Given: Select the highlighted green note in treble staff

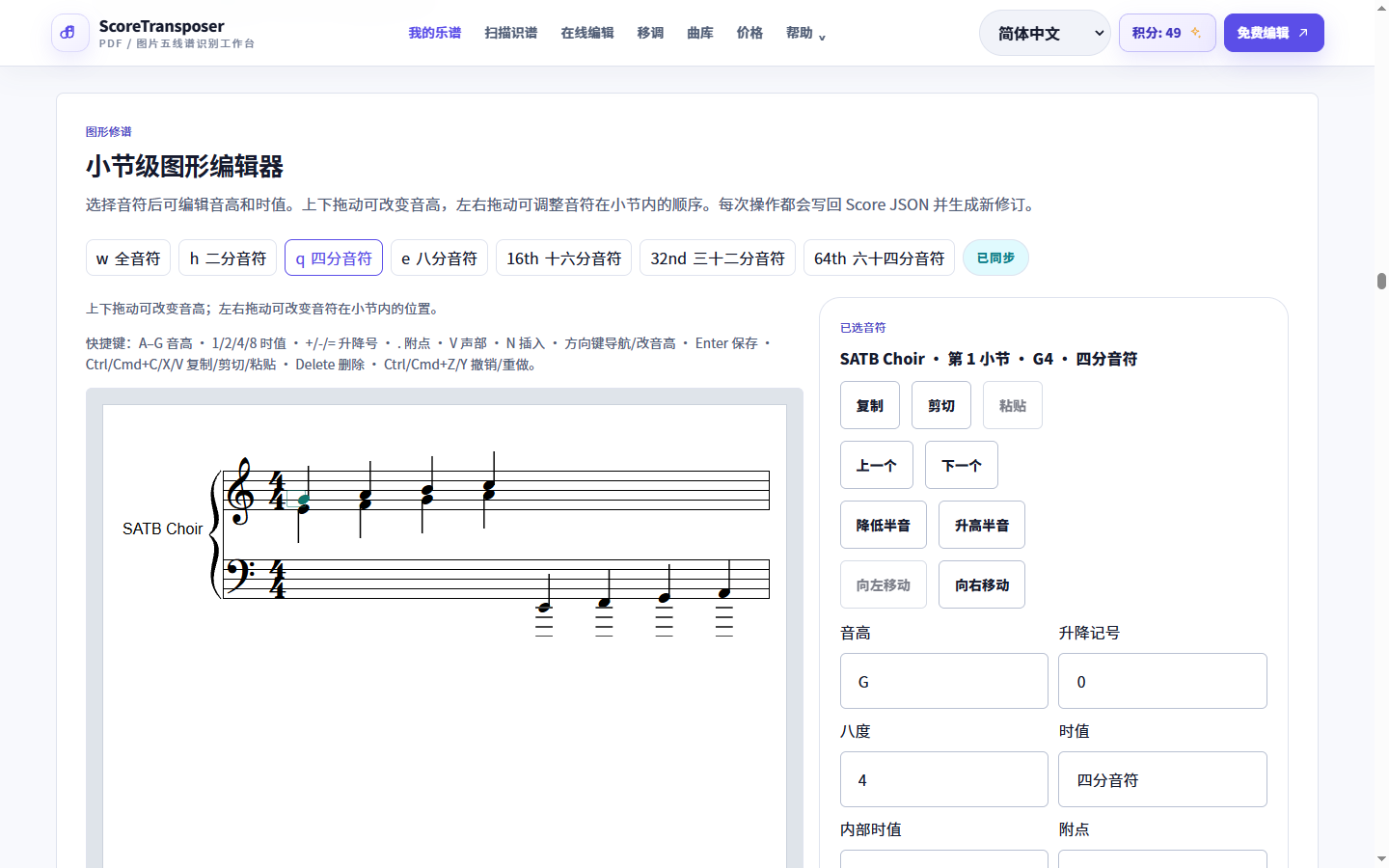Looking at the screenshot, I should (x=304, y=500).
